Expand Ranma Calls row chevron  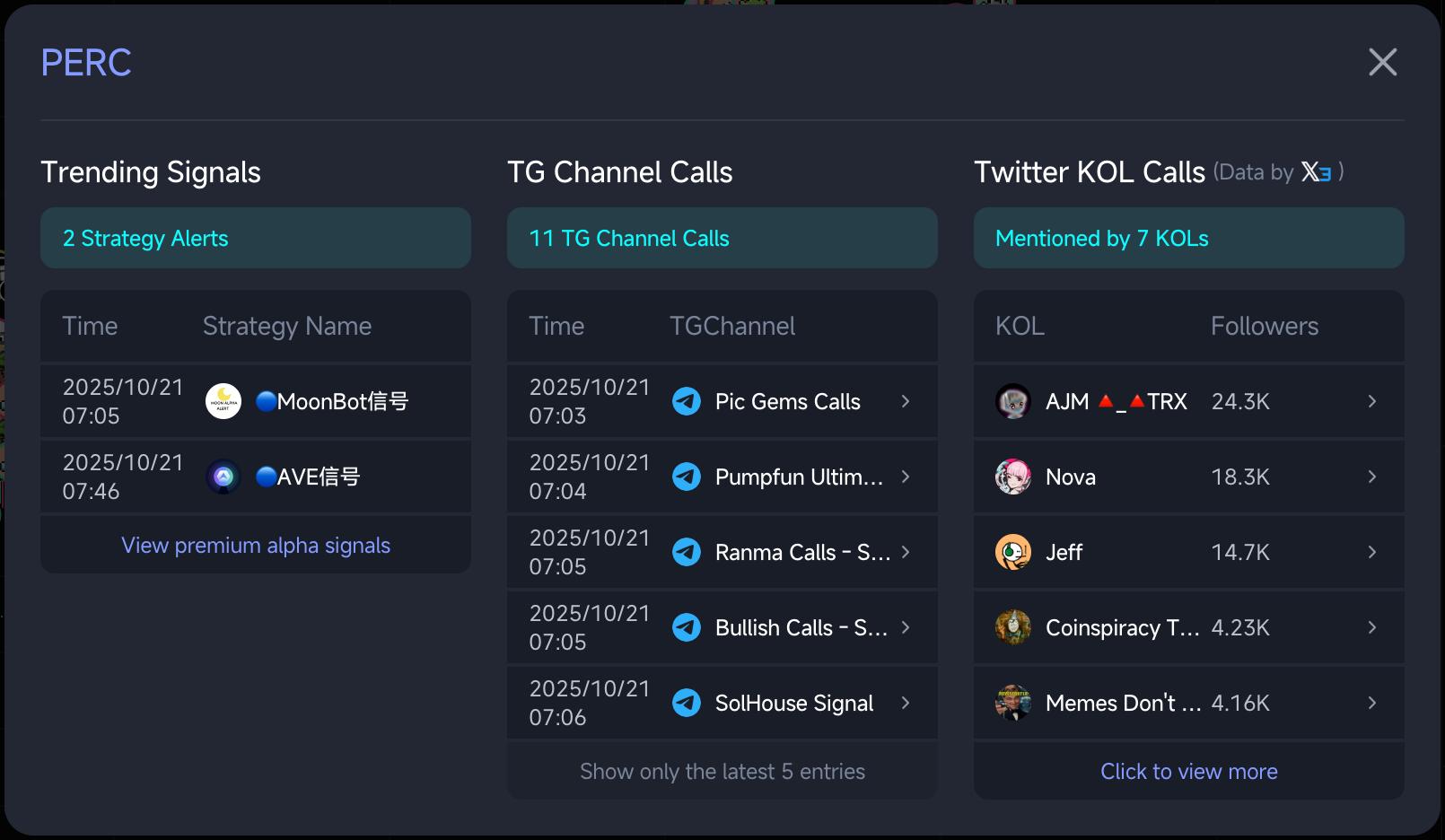point(906,552)
